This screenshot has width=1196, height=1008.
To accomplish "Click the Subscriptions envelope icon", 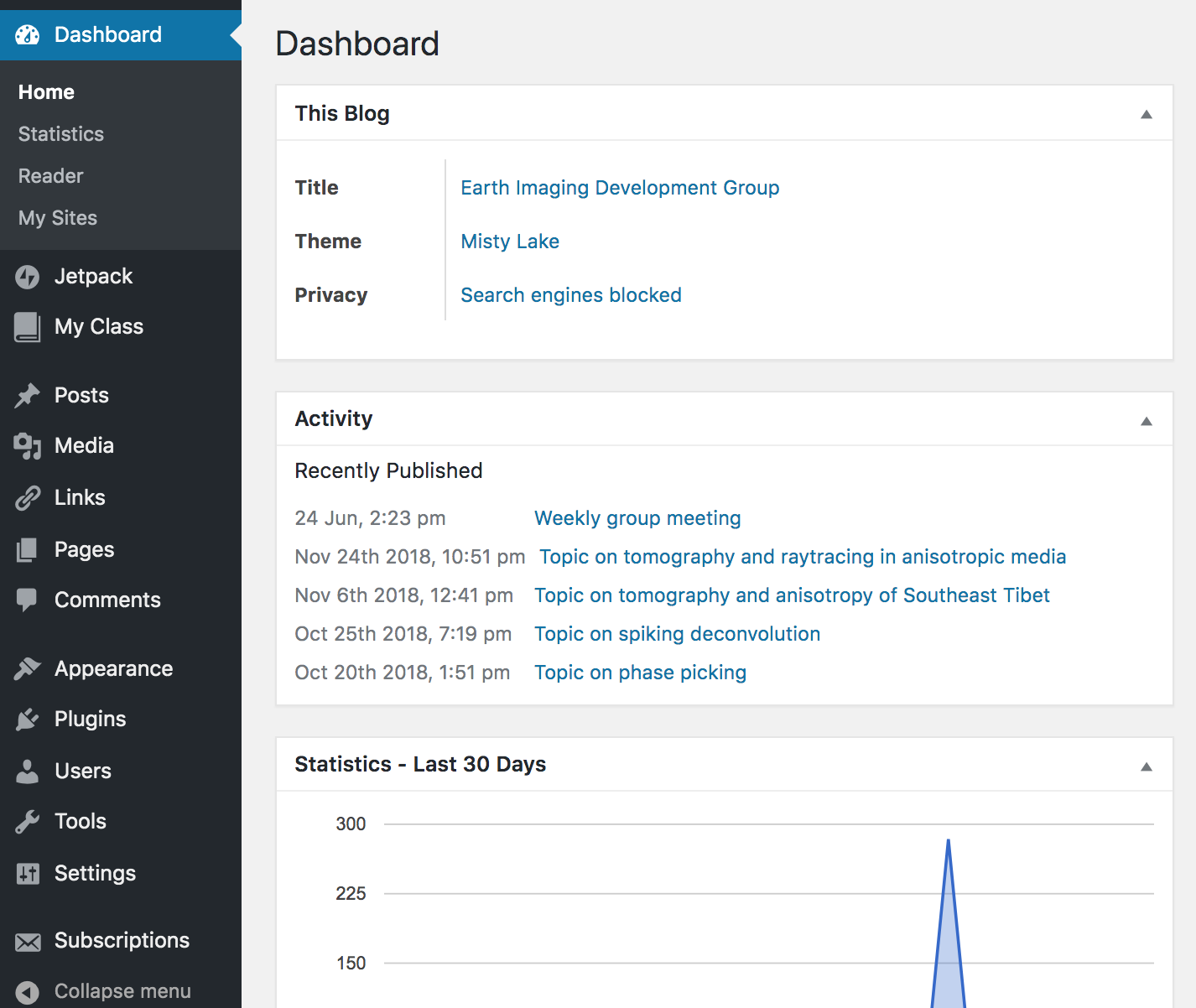I will coord(28,942).
